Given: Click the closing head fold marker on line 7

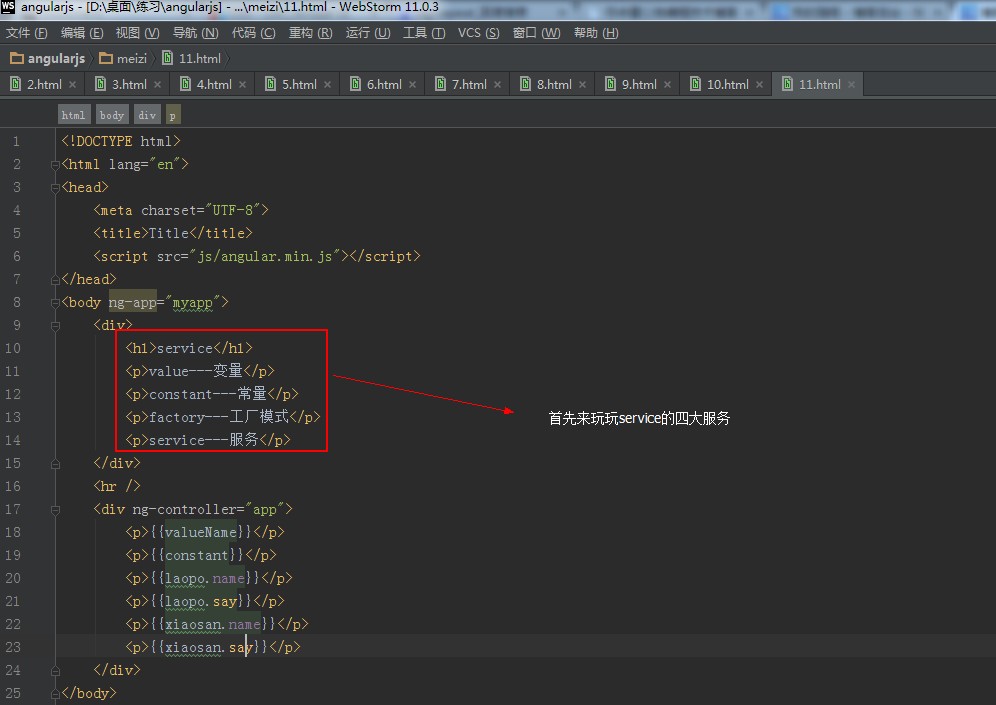Looking at the screenshot, I should pyautogui.click(x=55, y=279).
